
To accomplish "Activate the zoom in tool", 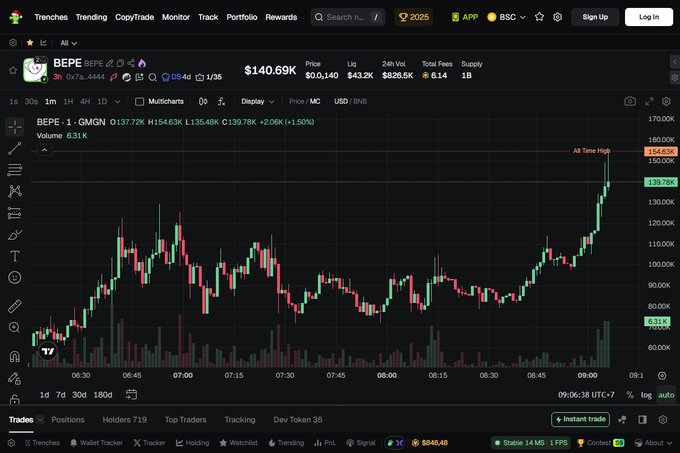I will tap(15, 327).
